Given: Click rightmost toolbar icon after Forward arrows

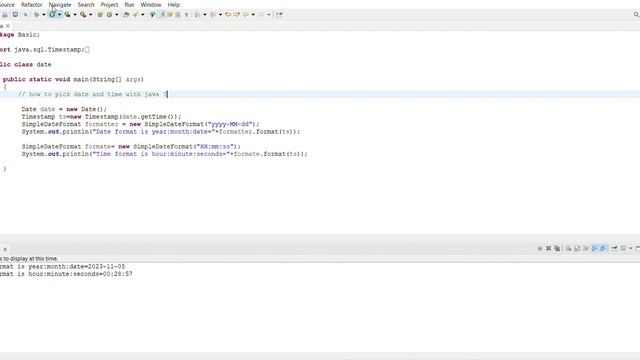Looking at the screenshot, I should tap(279, 15).
